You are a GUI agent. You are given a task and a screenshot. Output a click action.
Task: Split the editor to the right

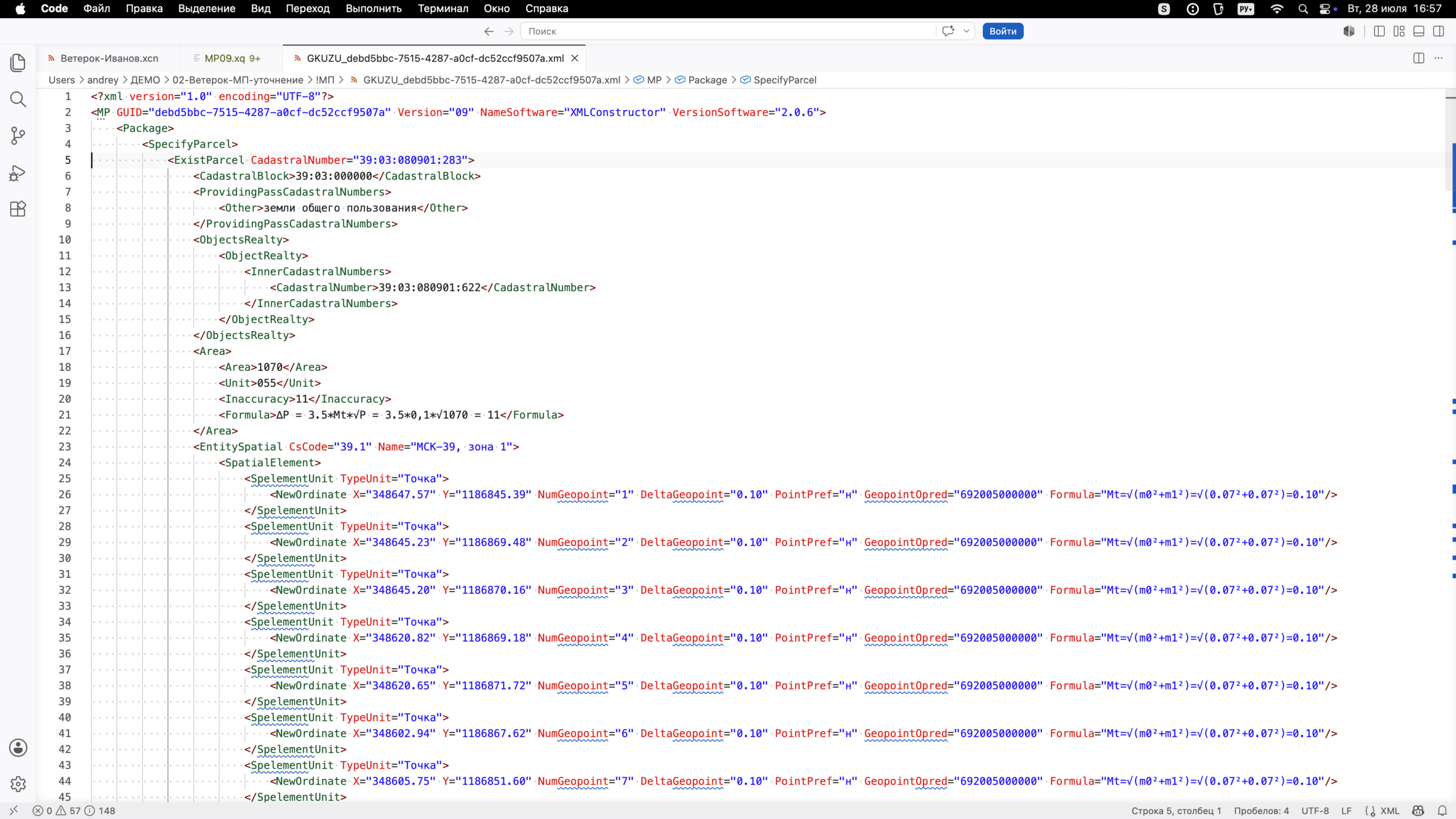[x=1418, y=58]
